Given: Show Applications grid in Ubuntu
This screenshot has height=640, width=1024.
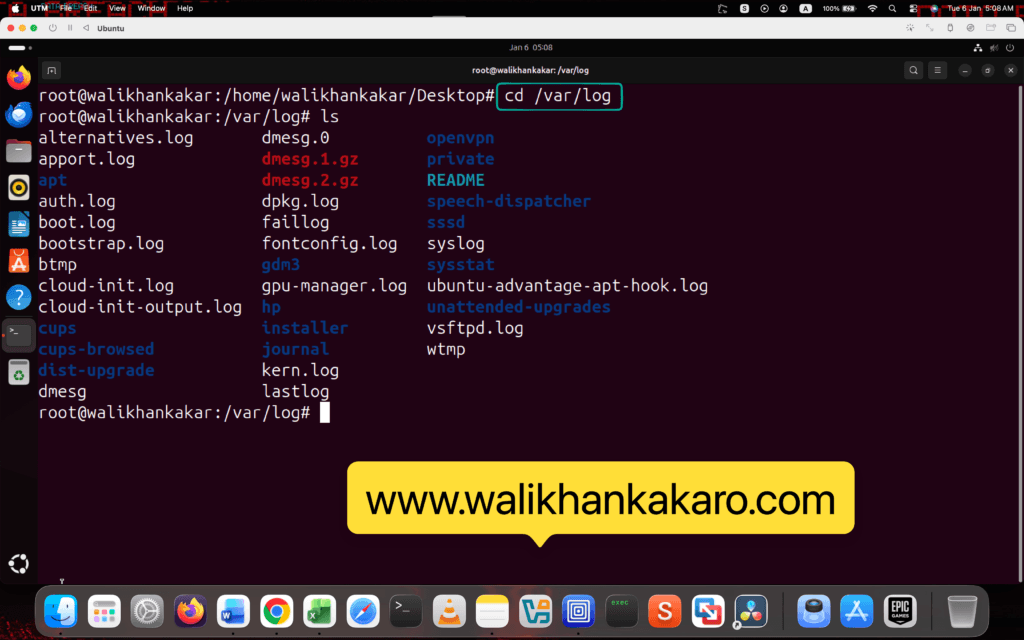Looking at the screenshot, I should (18, 563).
